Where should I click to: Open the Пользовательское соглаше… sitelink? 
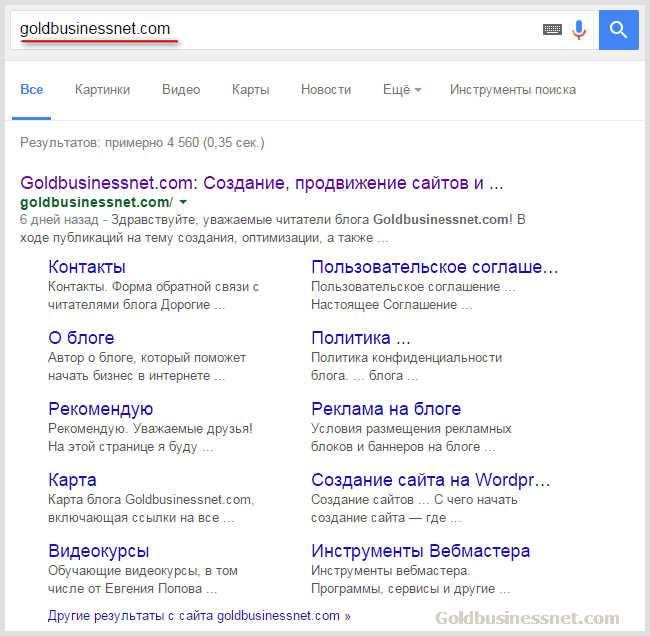pyautogui.click(x=434, y=267)
